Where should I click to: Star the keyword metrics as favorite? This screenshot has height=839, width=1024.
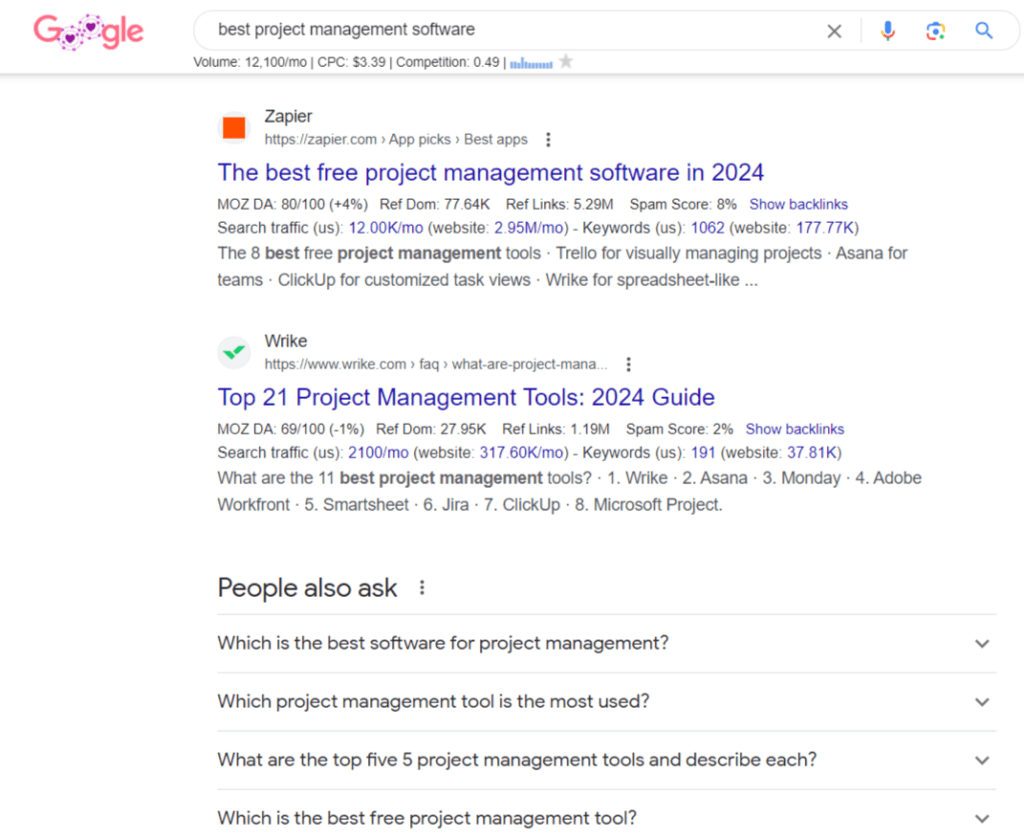click(x=566, y=61)
